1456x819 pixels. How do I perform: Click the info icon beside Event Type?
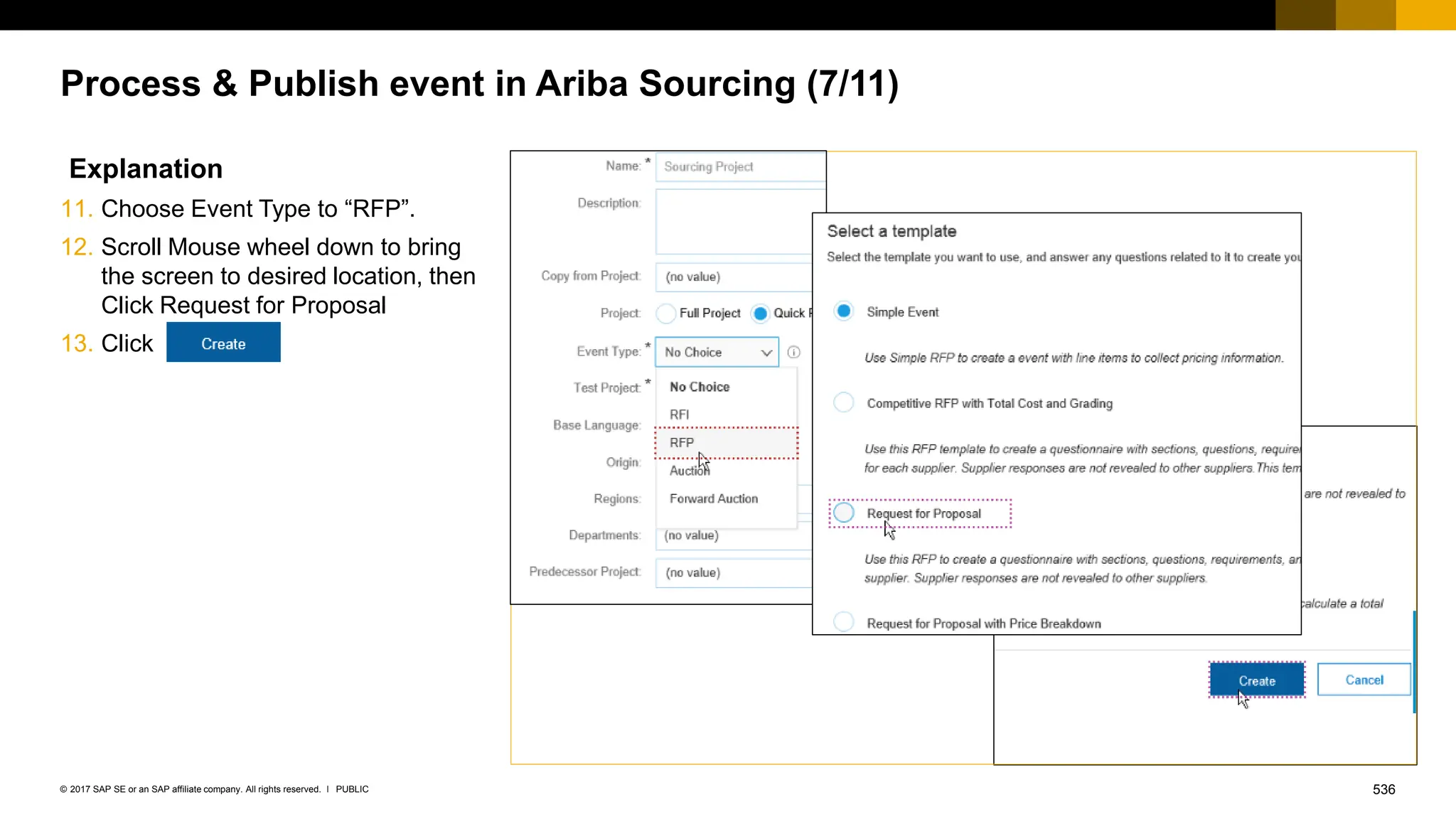coord(794,352)
